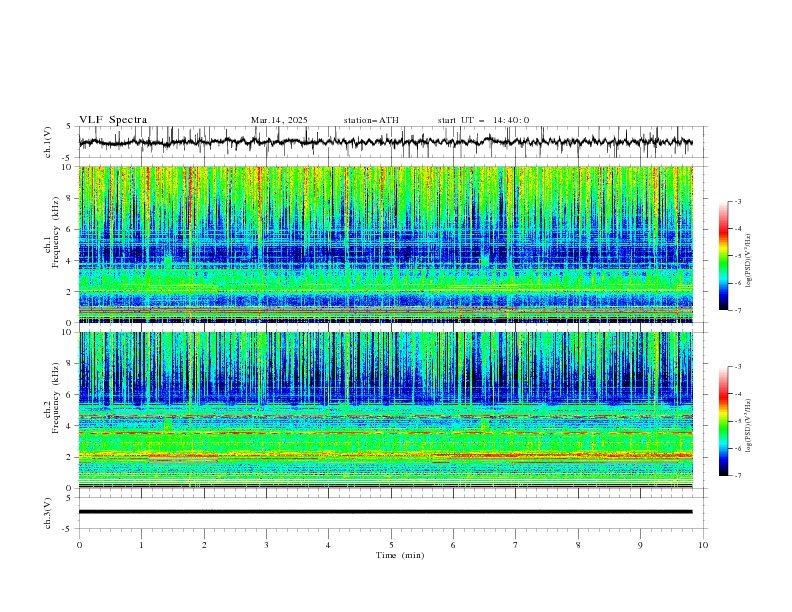The height and width of the screenshot is (612, 792).
Task: Click the "-7" tick on ch.1 colorbar
Action: [x=738, y=310]
